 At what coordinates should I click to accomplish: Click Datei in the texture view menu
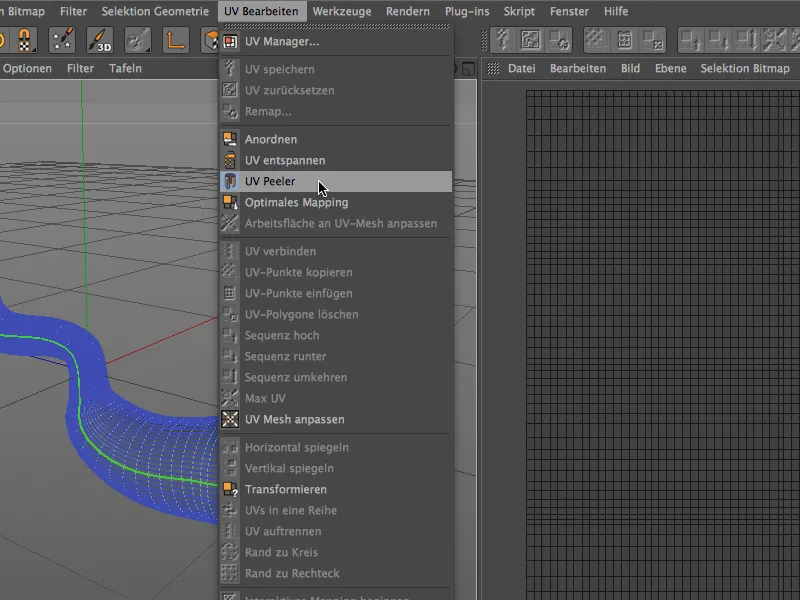(521, 68)
